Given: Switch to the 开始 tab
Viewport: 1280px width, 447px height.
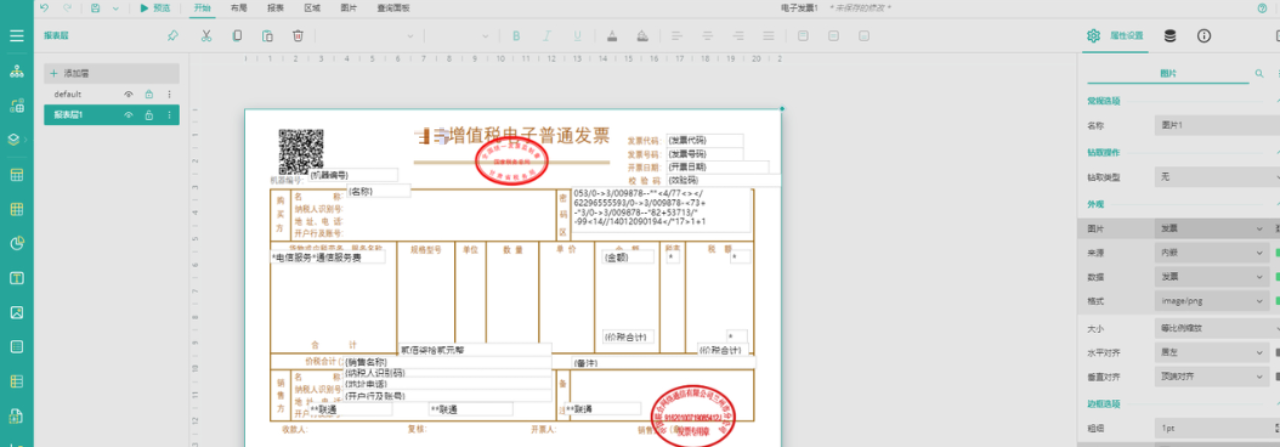Looking at the screenshot, I should click(202, 8).
